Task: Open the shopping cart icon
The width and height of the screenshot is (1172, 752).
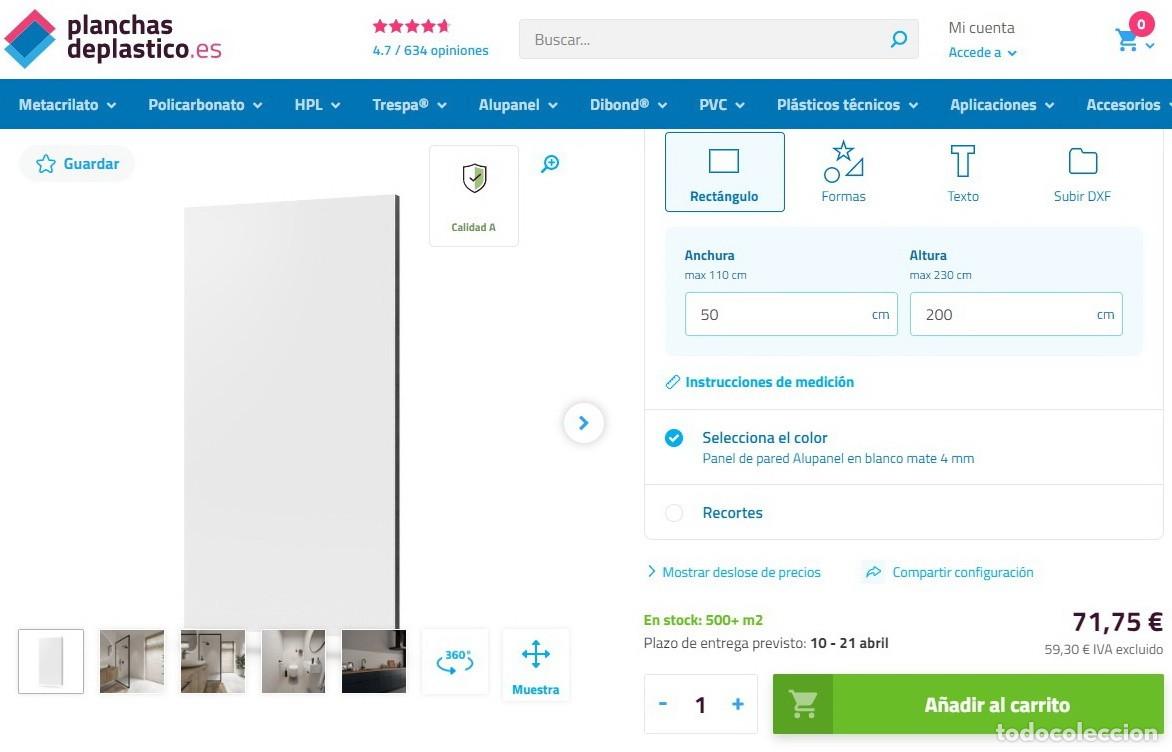Action: pos(1126,40)
